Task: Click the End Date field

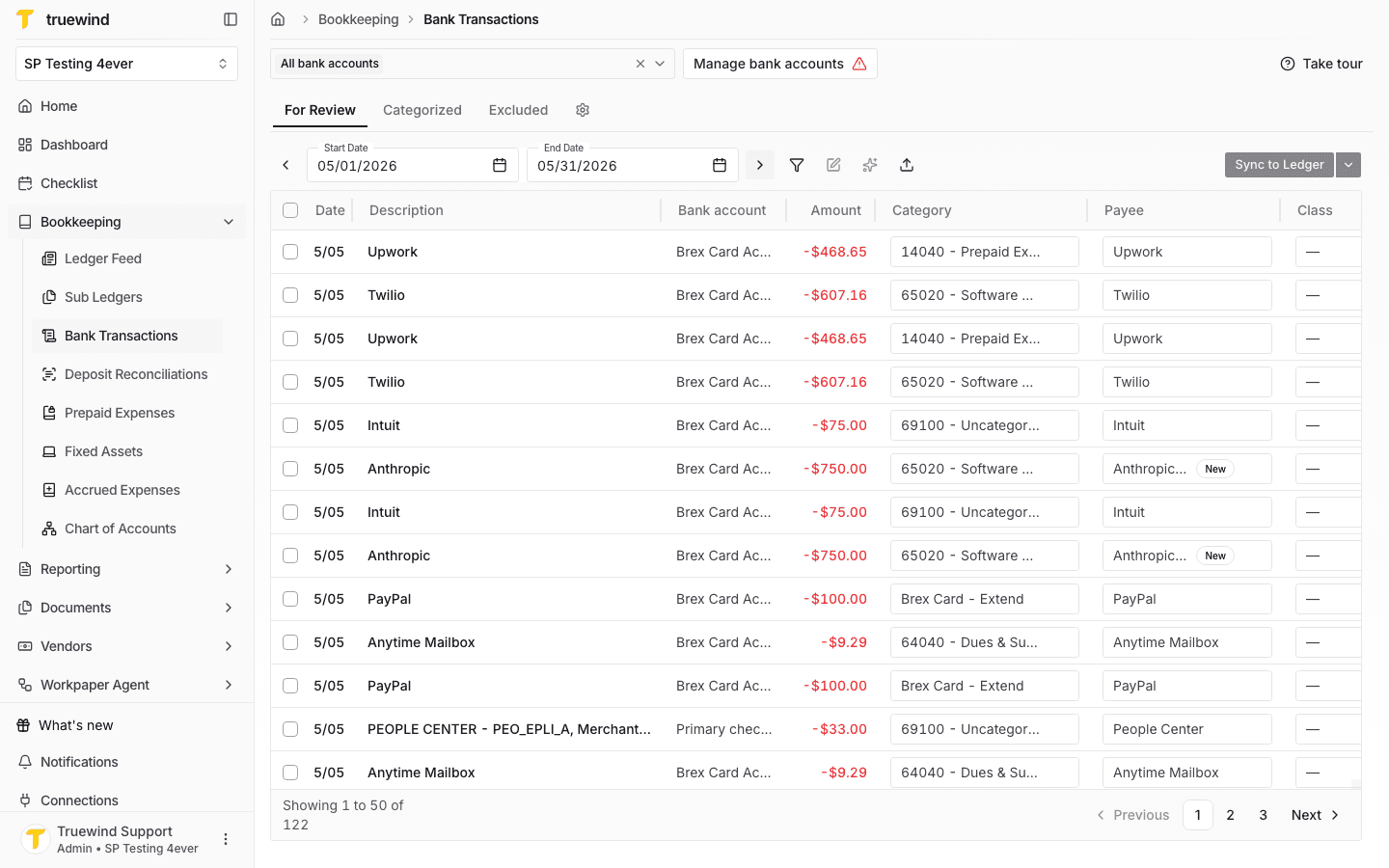Action: pyautogui.click(x=633, y=165)
